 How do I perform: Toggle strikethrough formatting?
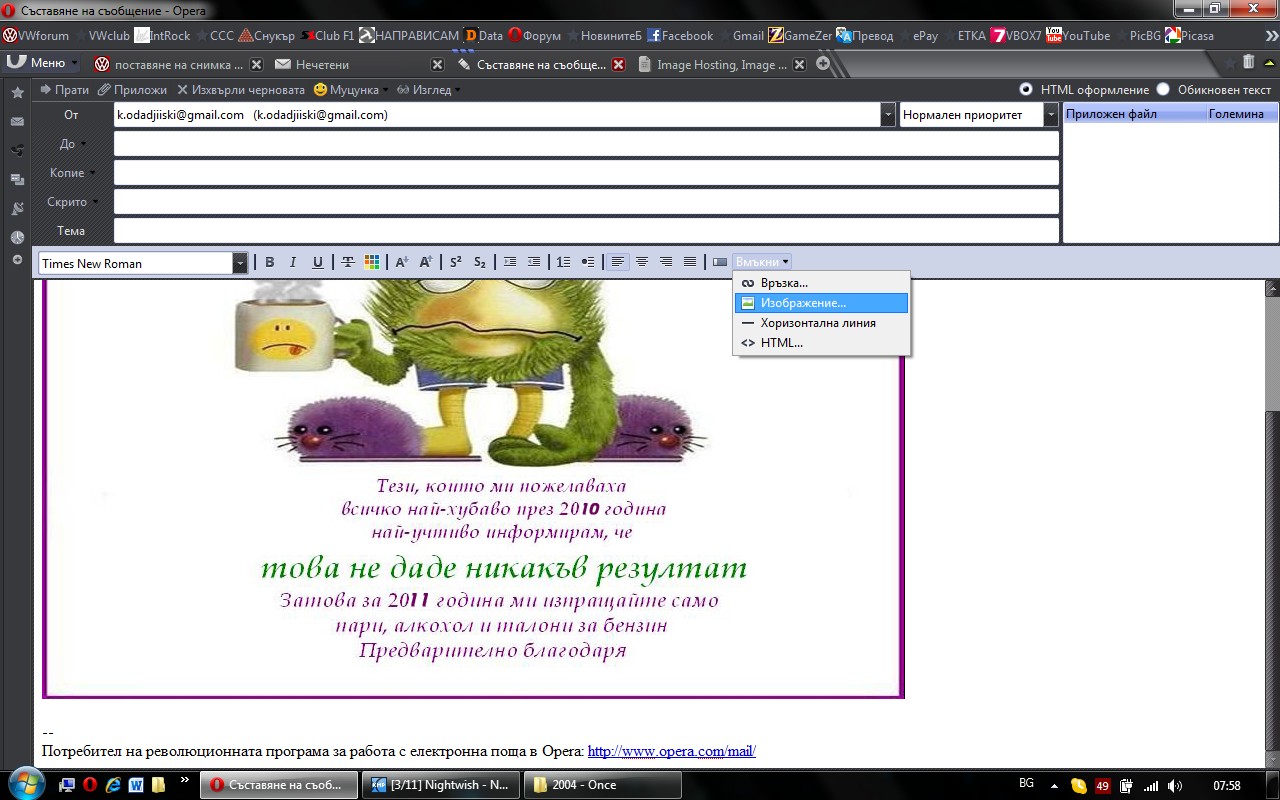[x=348, y=262]
